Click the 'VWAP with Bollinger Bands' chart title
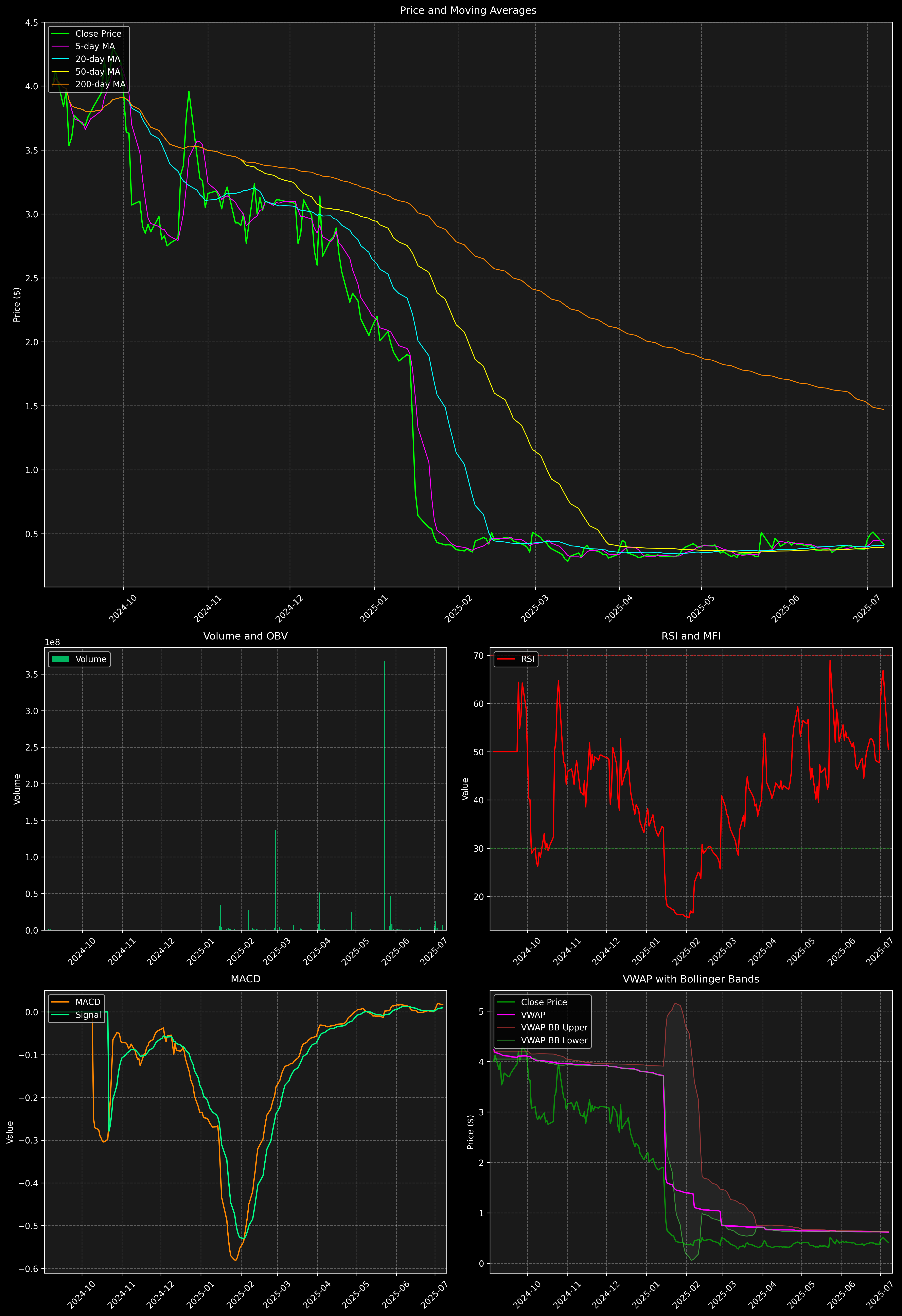This screenshot has width=902, height=1316. [x=691, y=979]
